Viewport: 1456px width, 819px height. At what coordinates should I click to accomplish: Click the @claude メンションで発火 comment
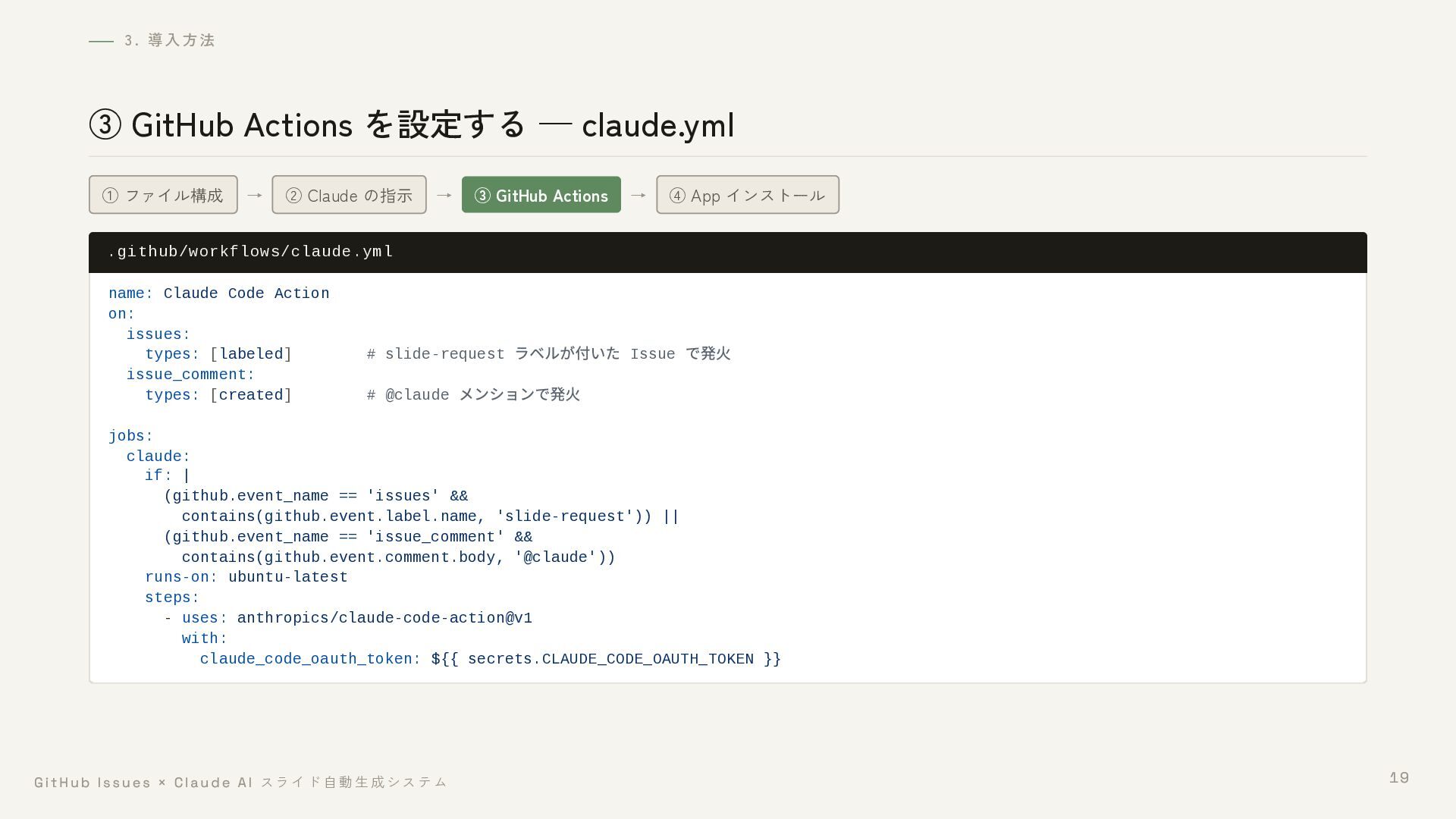pyautogui.click(x=473, y=395)
